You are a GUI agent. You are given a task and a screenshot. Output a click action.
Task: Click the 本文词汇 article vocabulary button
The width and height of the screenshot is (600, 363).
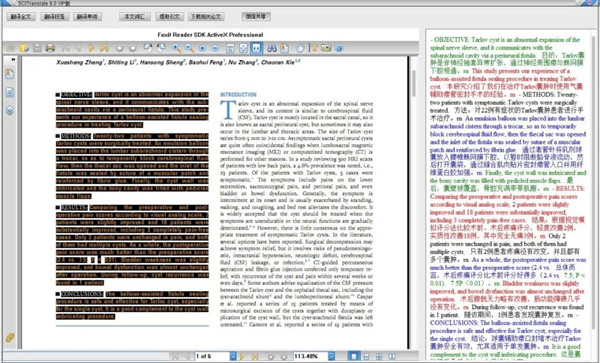134,17
